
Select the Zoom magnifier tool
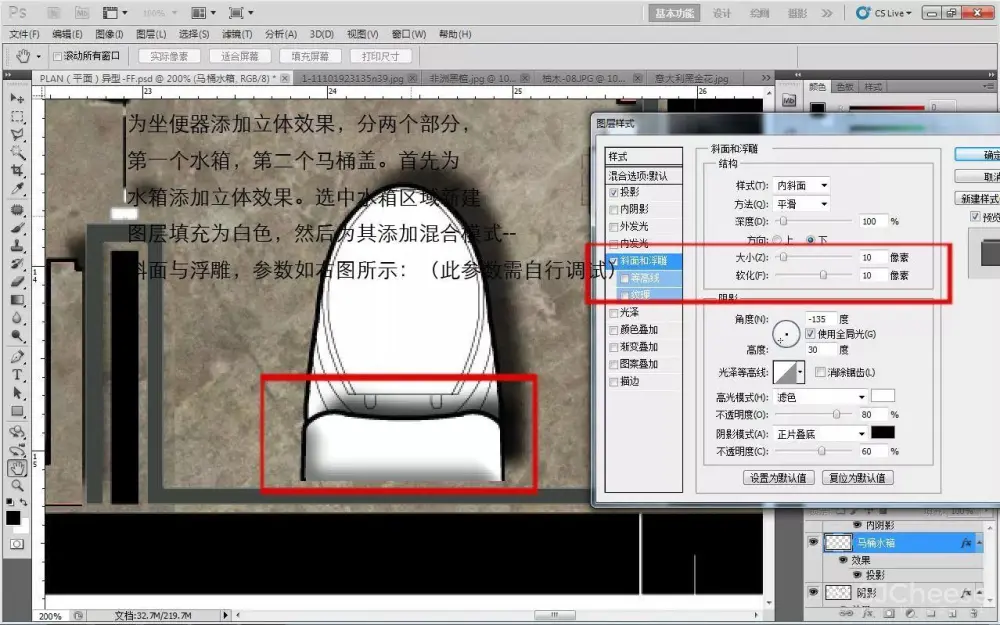click(17, 485)
